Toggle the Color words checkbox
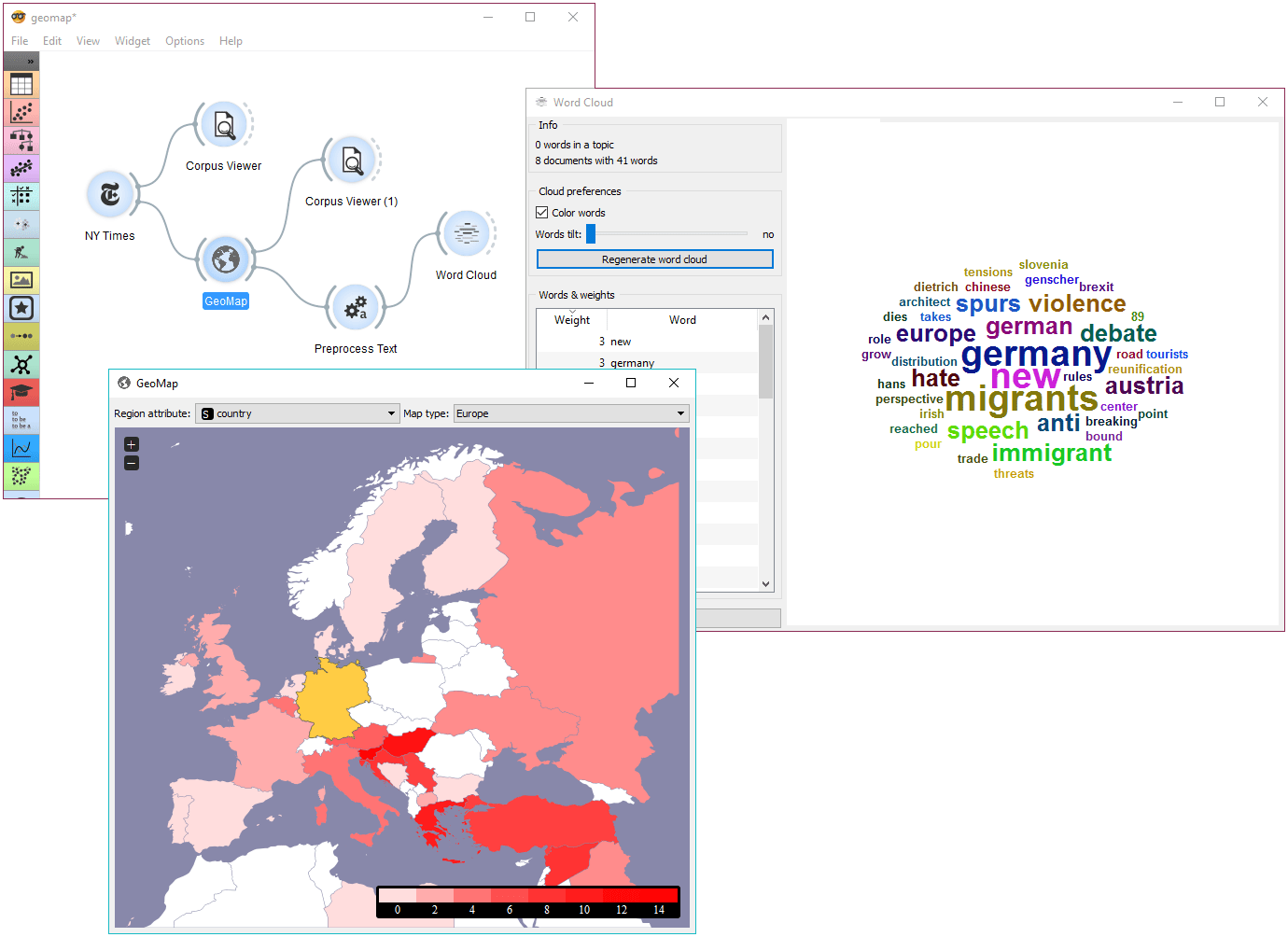 coord(541,213)
